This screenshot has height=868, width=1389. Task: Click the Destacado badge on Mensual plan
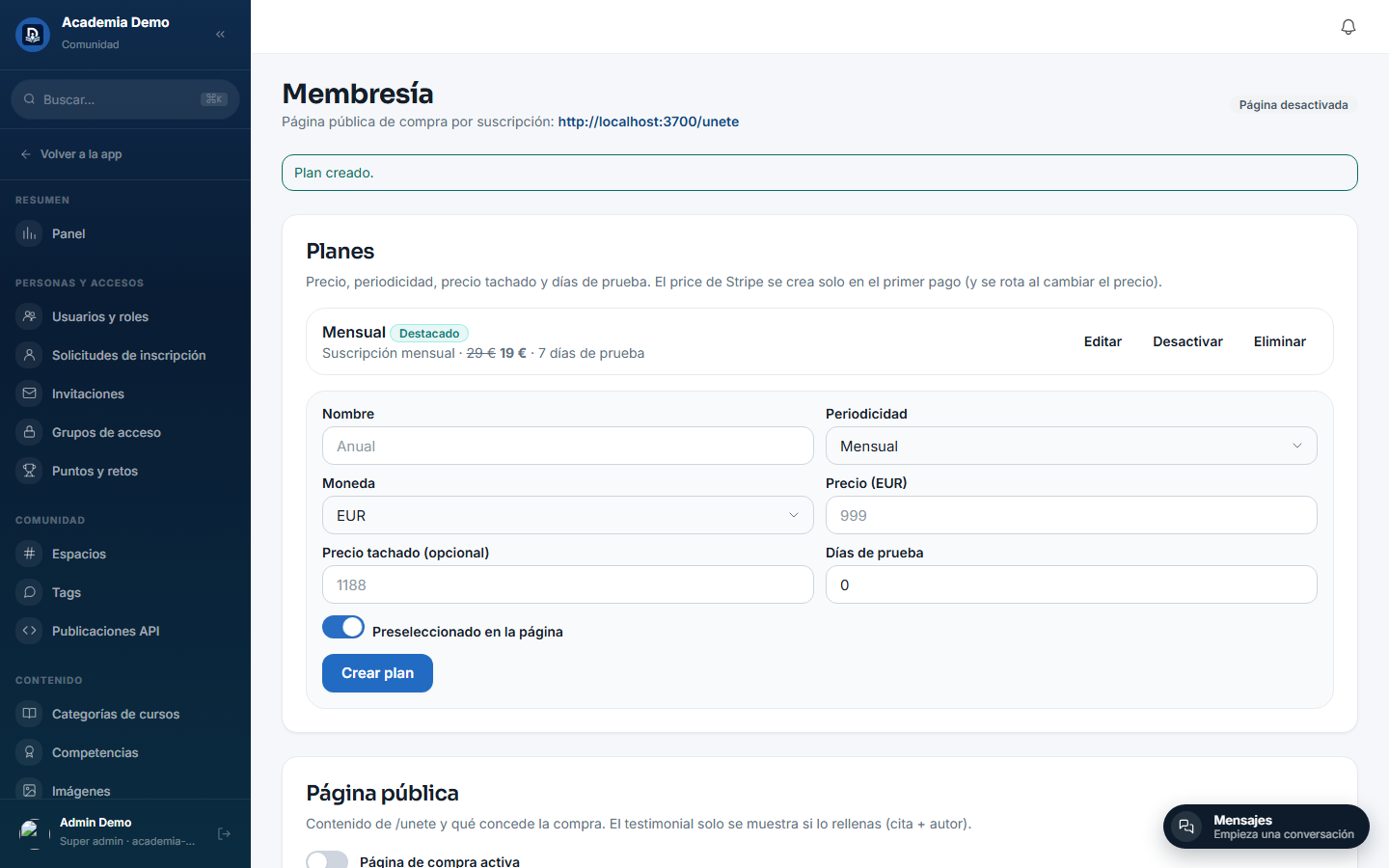[429, 334]
